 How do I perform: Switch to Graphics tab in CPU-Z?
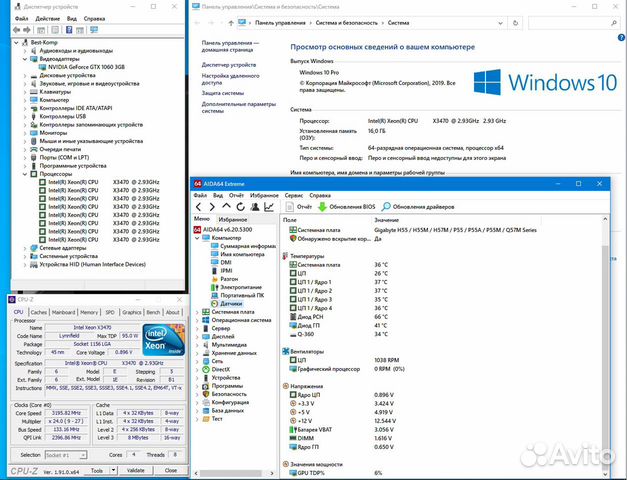(132, 312)
